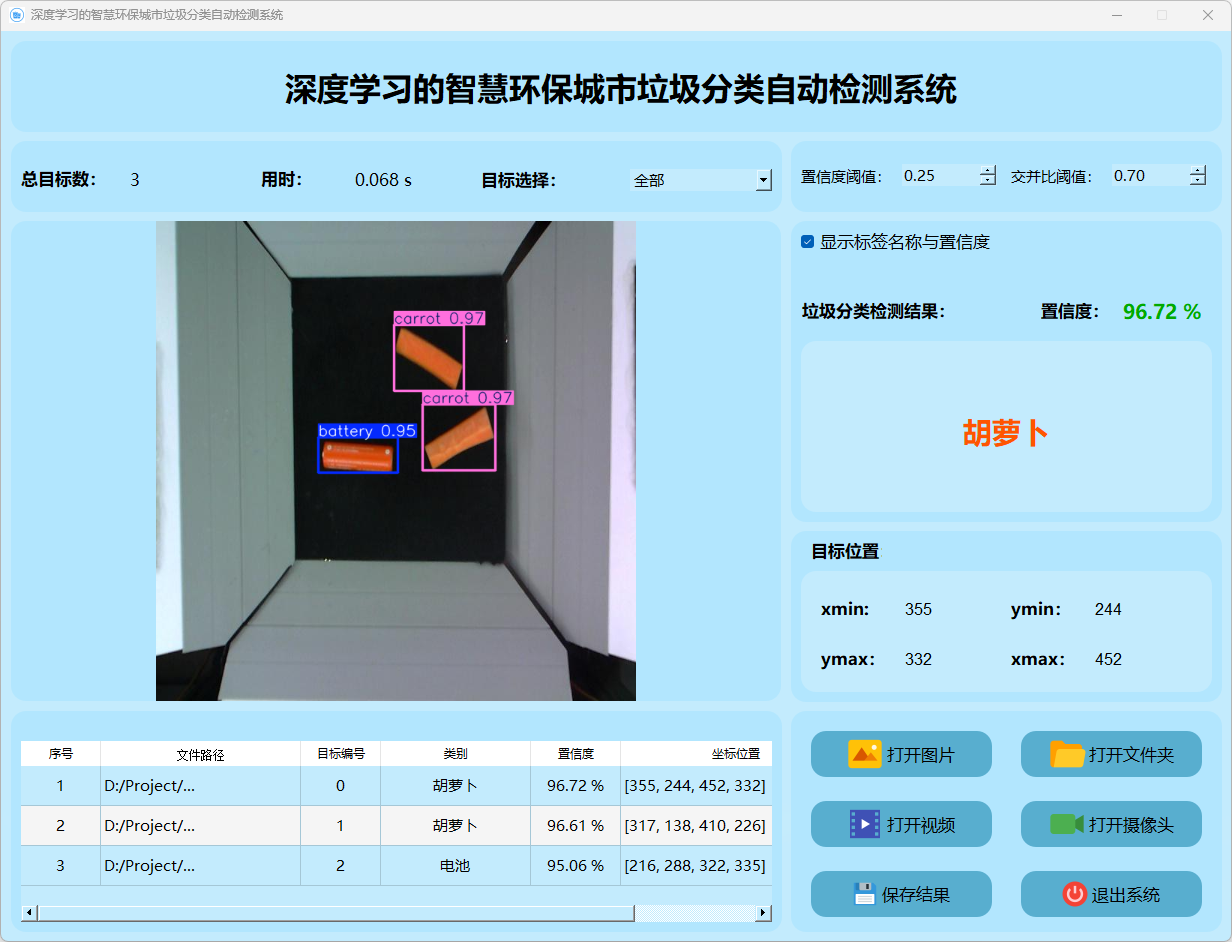Click the table scrollbar right arrow
Screen dimensions: 1232x942
[763, 913]
